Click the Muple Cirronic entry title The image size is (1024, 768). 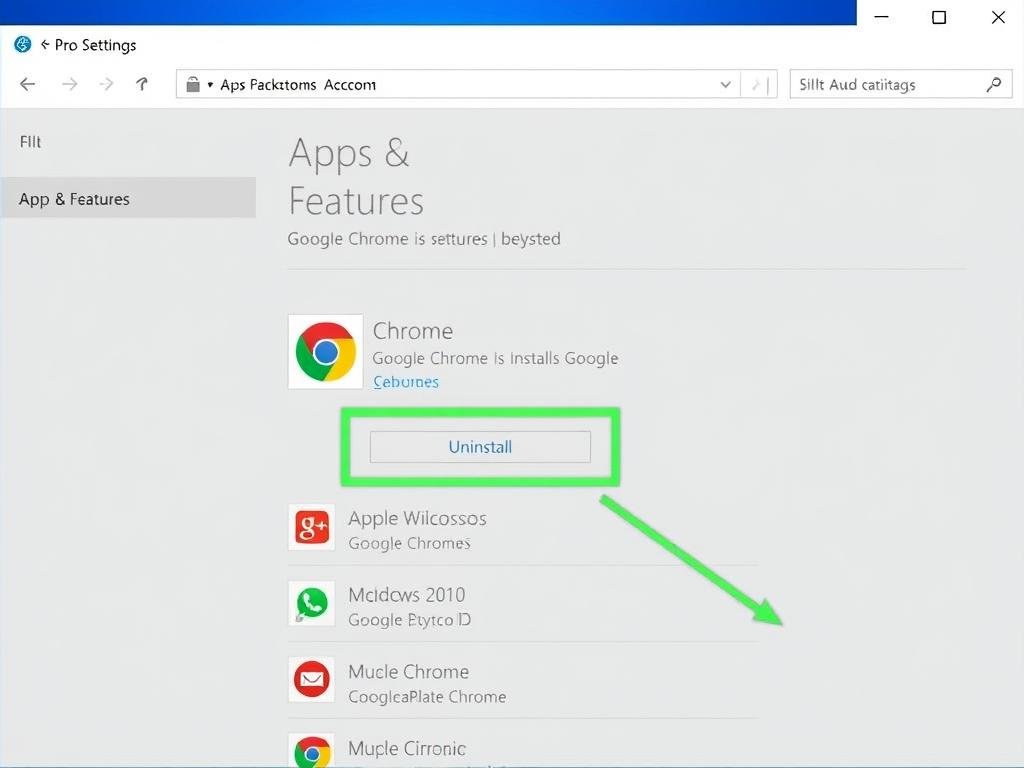[407, 748]
